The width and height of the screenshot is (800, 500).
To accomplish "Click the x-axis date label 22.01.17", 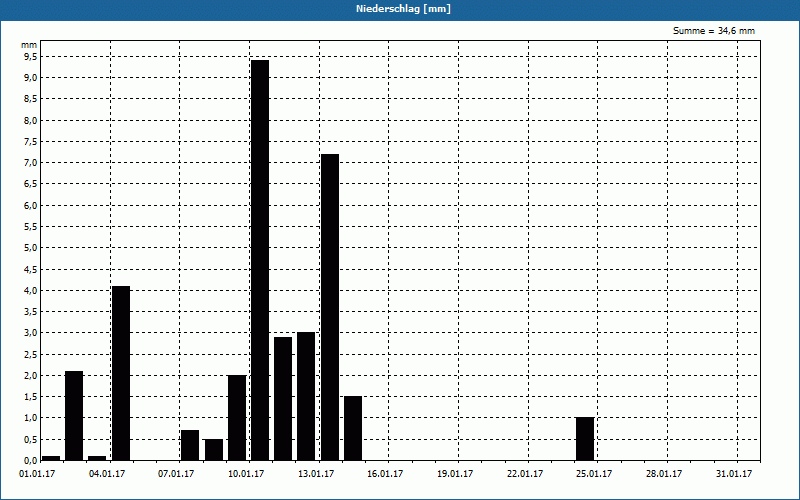I will [x=525, y=474].
